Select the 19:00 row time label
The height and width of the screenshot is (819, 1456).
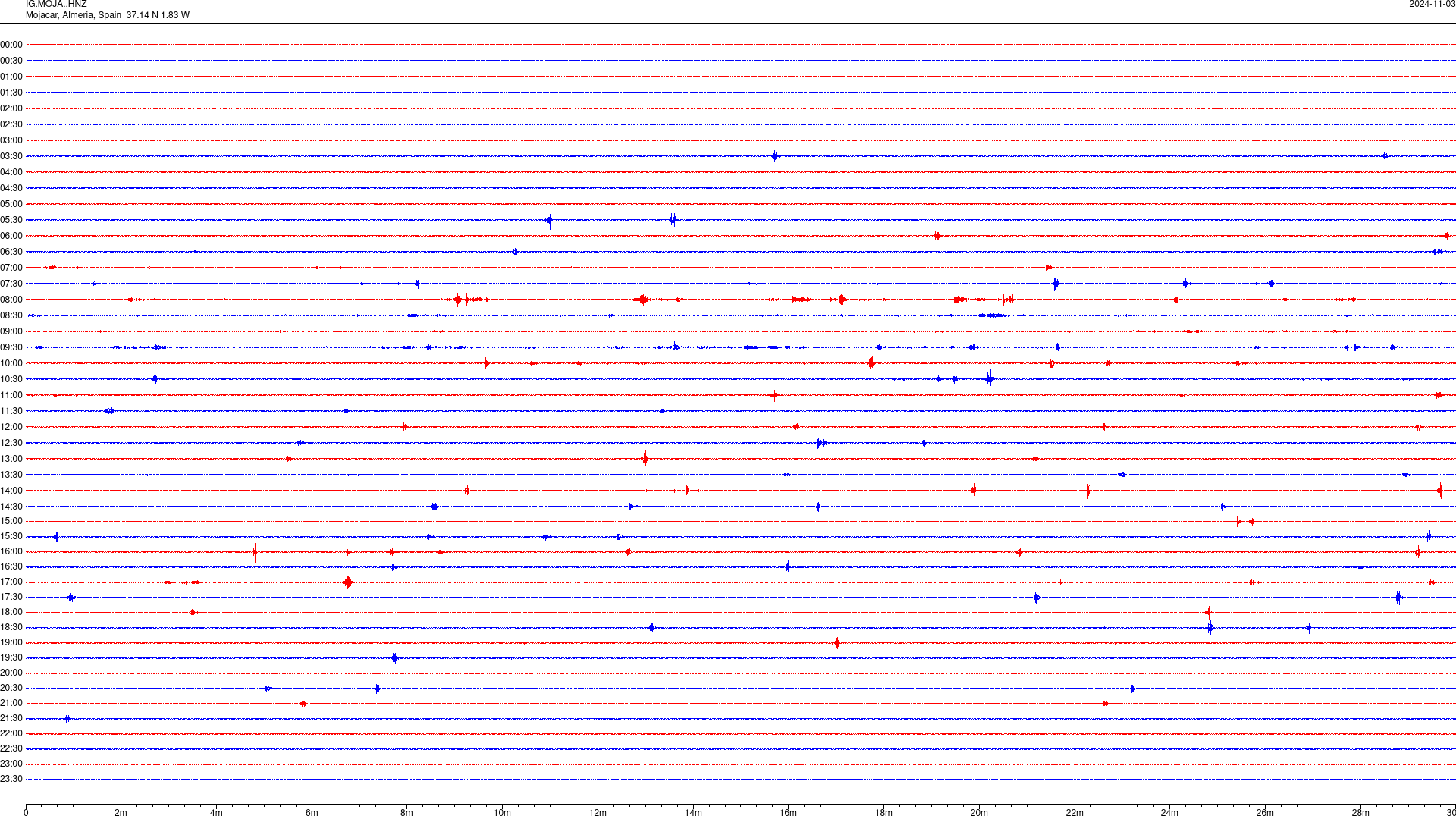[x=11, y=642]
